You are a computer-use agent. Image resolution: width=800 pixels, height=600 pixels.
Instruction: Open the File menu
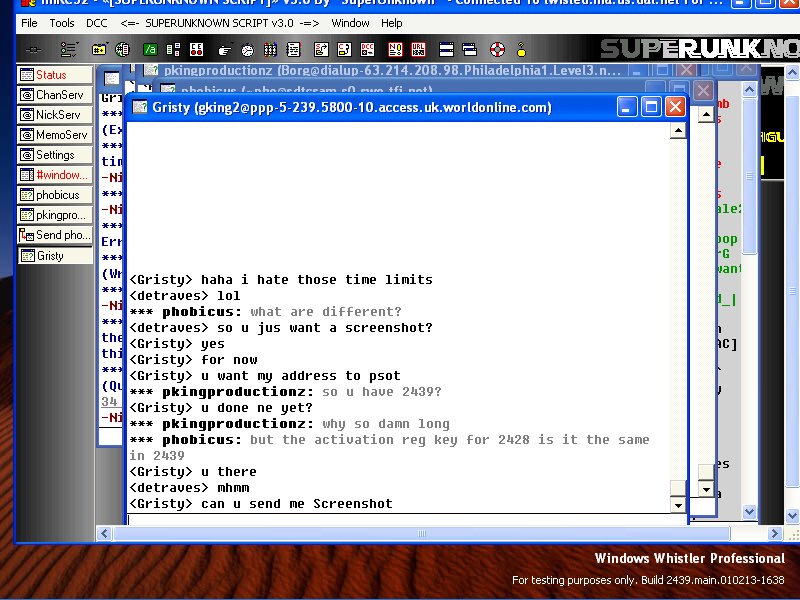tap(30, 22)
